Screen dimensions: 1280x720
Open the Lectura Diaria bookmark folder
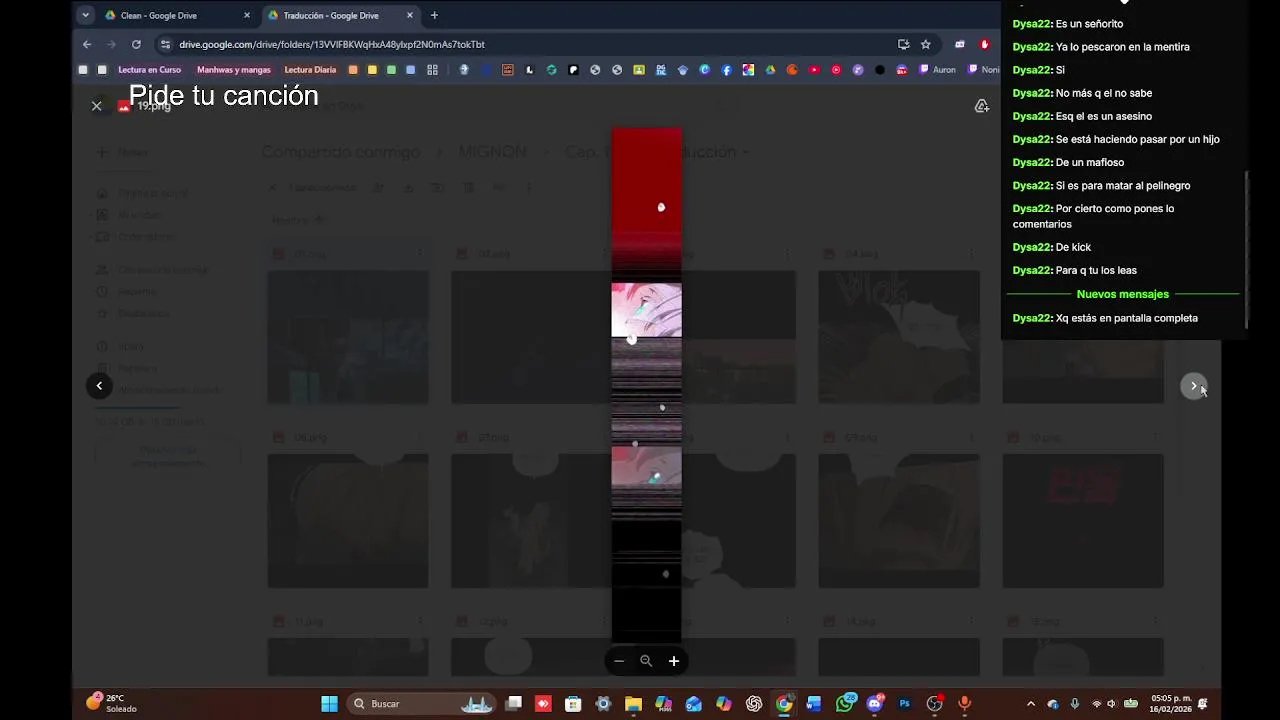[310, 70]
